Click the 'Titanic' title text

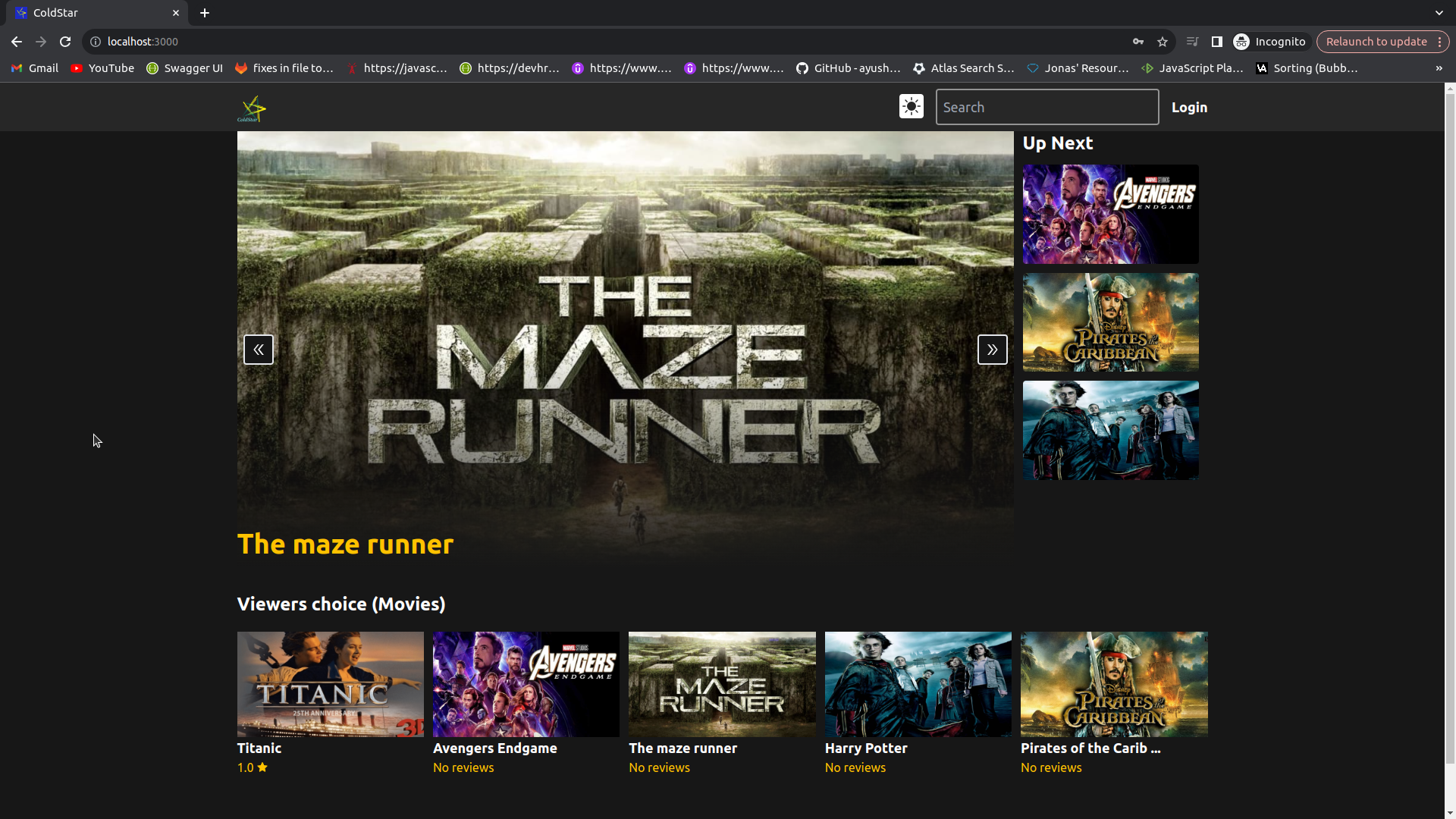click(259, 748)
